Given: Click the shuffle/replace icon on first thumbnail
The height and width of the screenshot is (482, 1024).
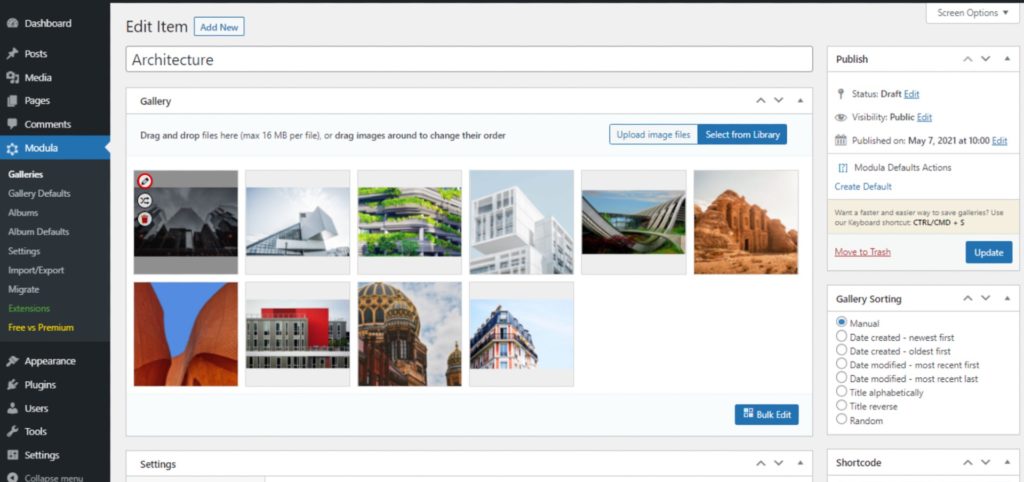Looking at the screenshot, I should click(x=145, y=200).
